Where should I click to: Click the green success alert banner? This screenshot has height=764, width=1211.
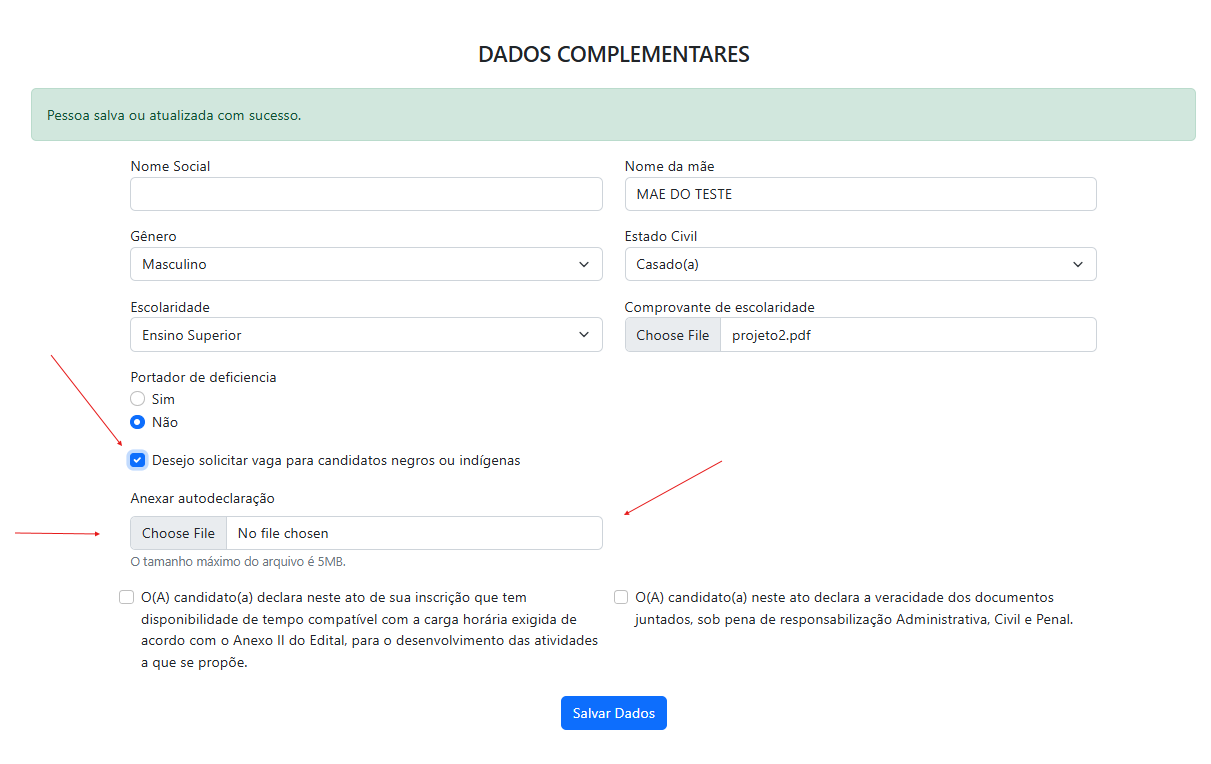point(613,115)
